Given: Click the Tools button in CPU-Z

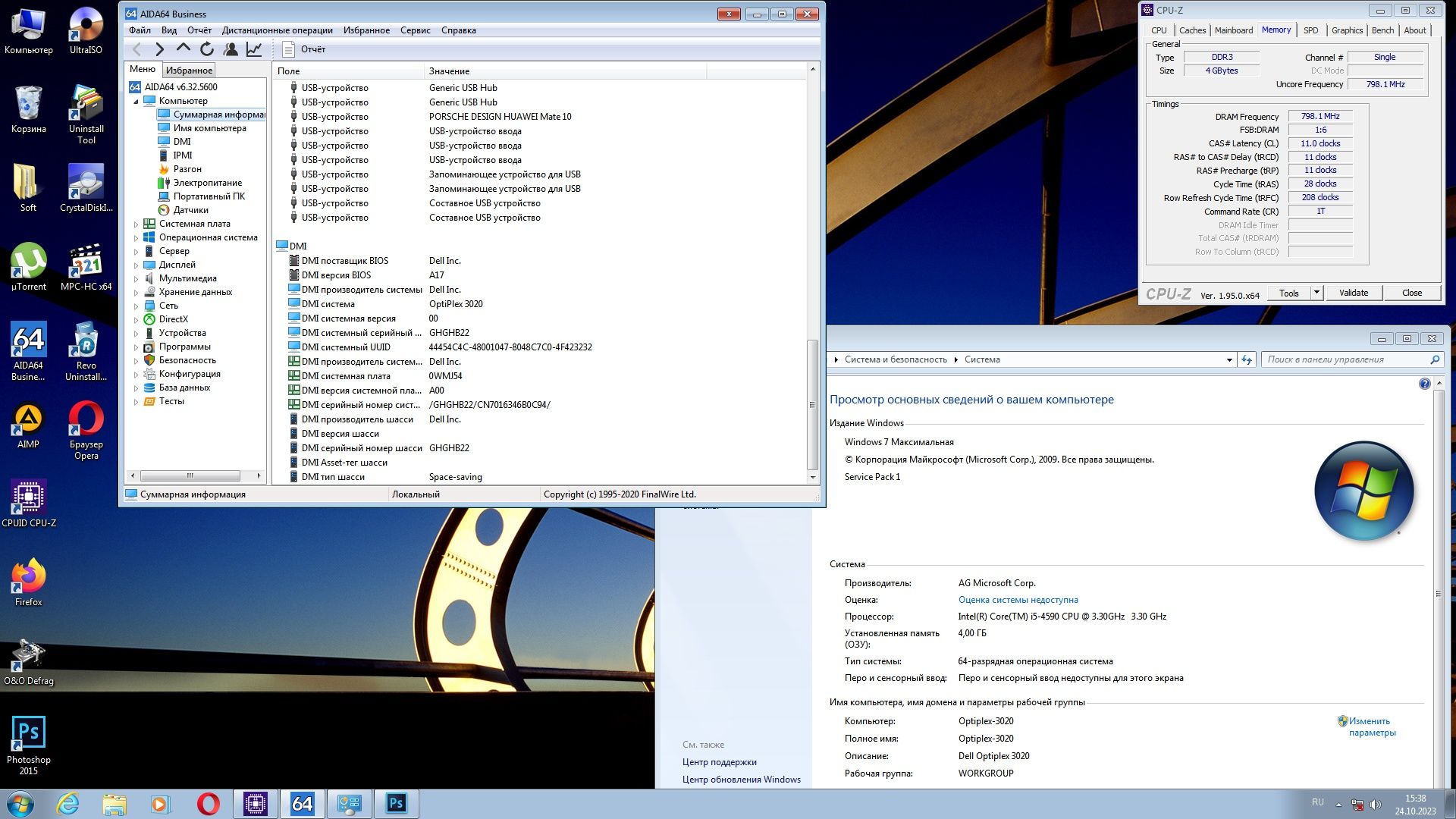Looking at the screenshot, I should pyautogui.click(x=1288, y=293).
